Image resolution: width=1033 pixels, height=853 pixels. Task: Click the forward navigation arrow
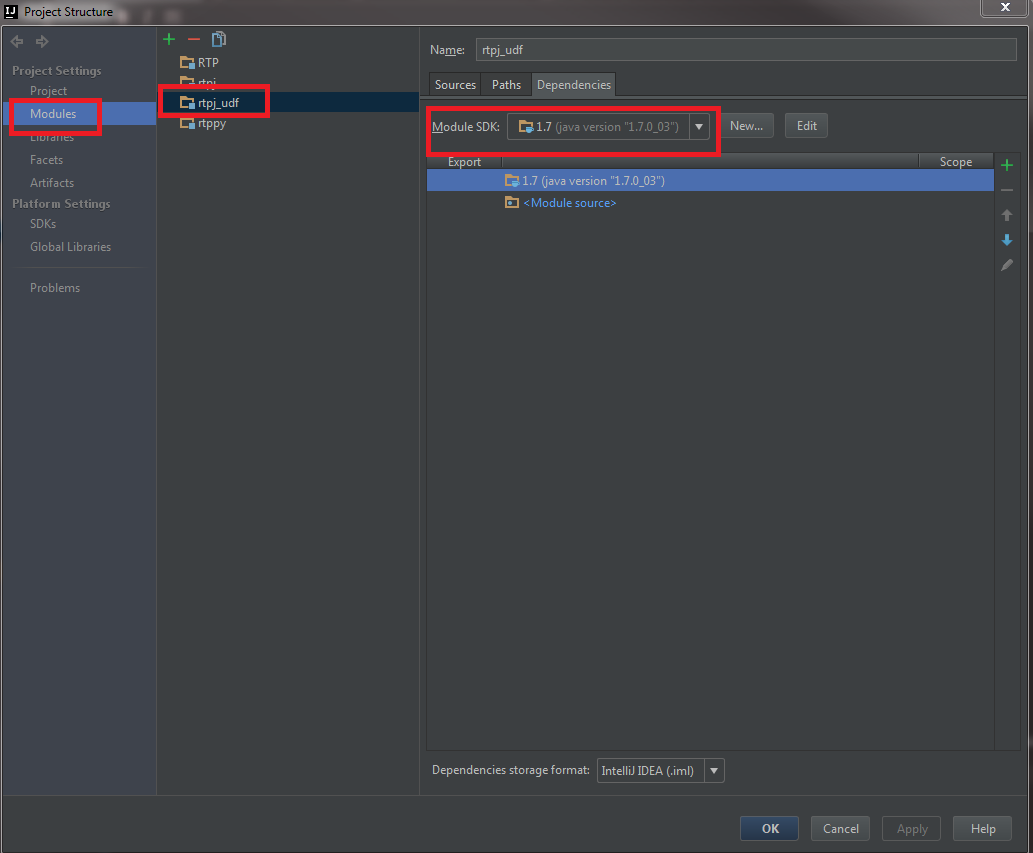(42, 41)
